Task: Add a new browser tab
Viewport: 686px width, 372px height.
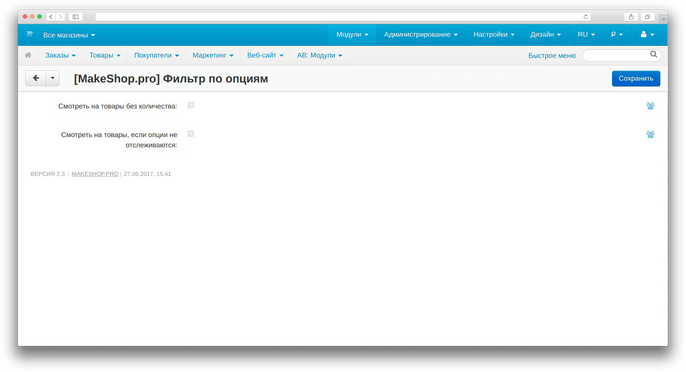Action: pyautogui.click(x=663, y=19)
